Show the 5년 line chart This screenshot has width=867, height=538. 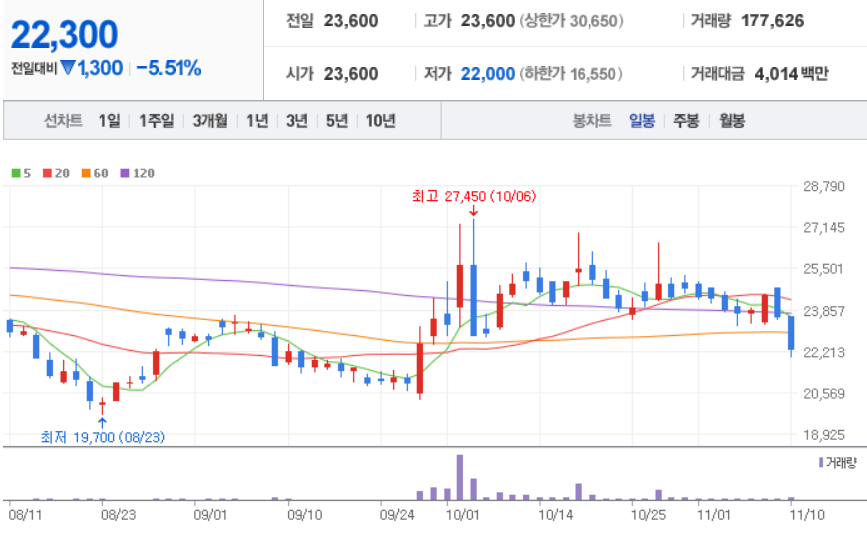pyautogui.click(x=336, y=120)
